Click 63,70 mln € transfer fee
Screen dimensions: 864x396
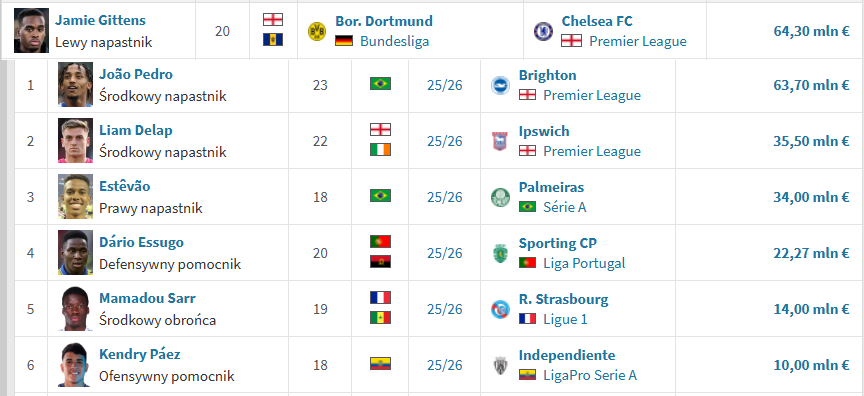click(x=811, y=85)
